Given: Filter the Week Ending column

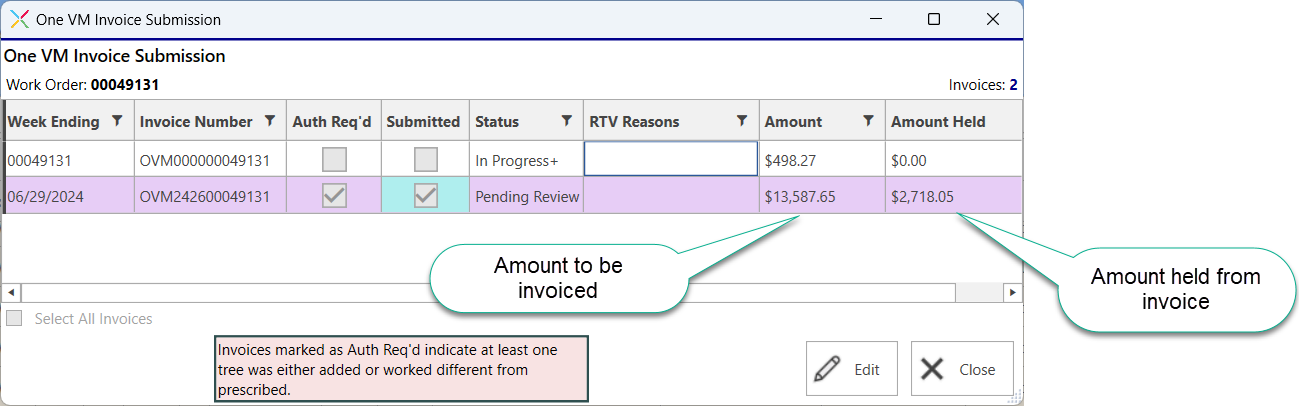Looking at the screenshot, I should point(117,121).
